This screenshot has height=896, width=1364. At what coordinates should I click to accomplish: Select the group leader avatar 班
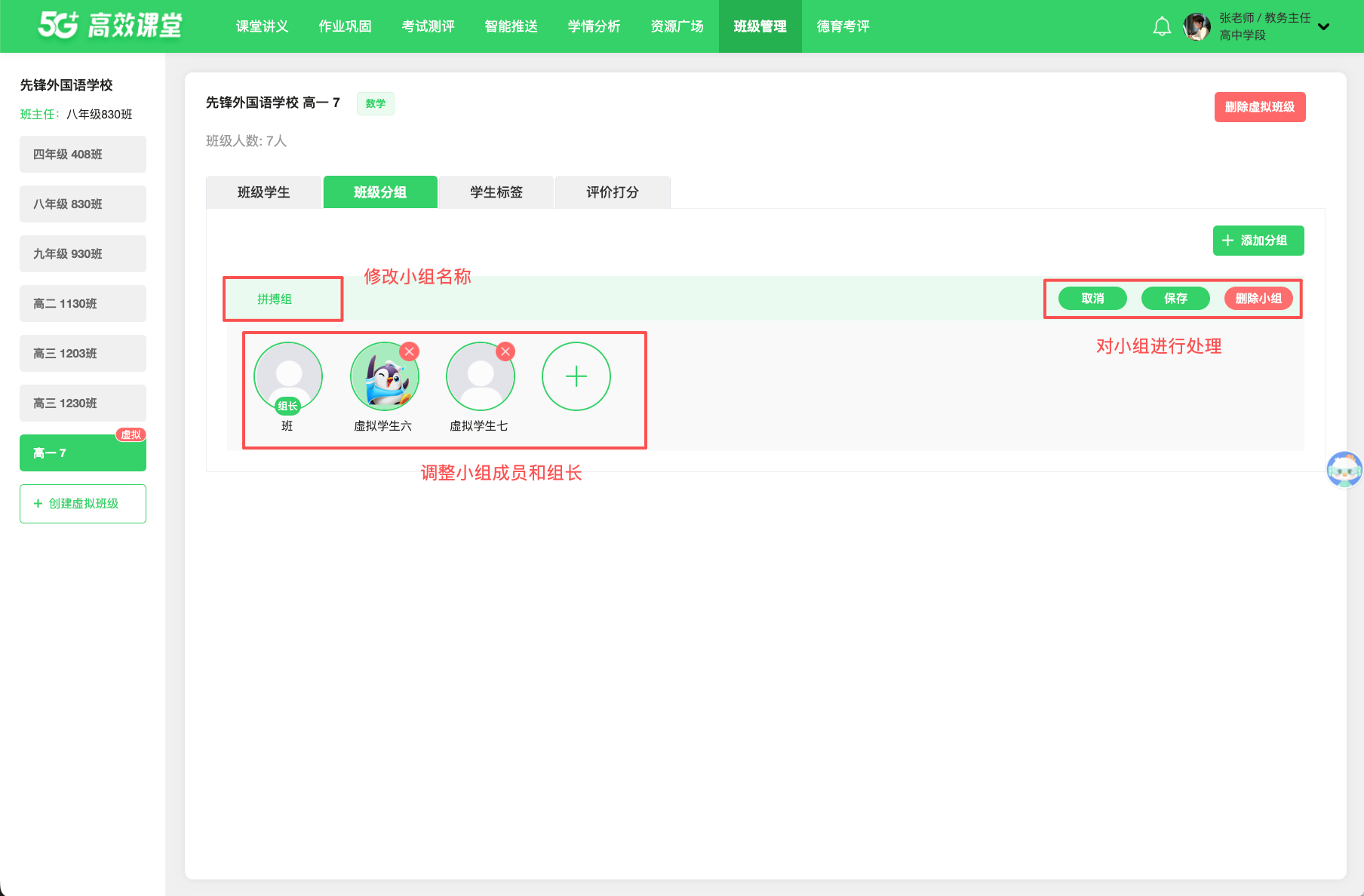(288, 376)
